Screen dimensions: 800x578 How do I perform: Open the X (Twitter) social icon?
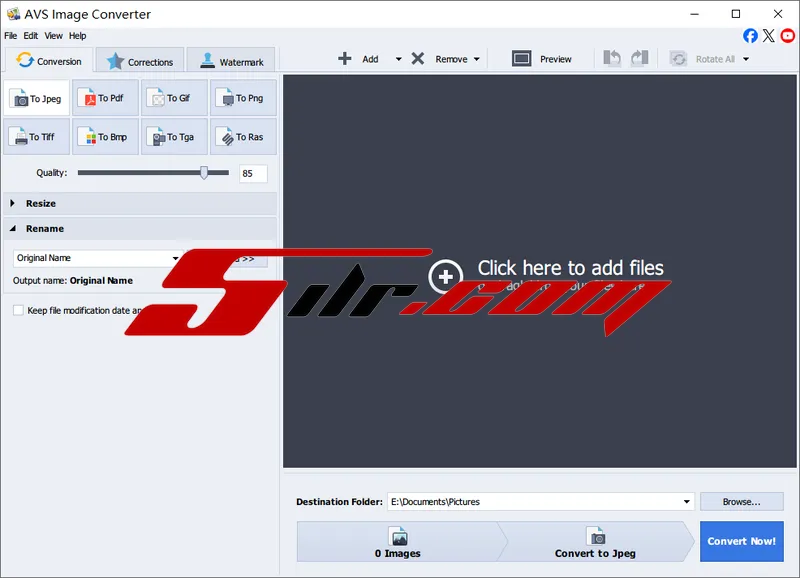click(x=768, y=36)
